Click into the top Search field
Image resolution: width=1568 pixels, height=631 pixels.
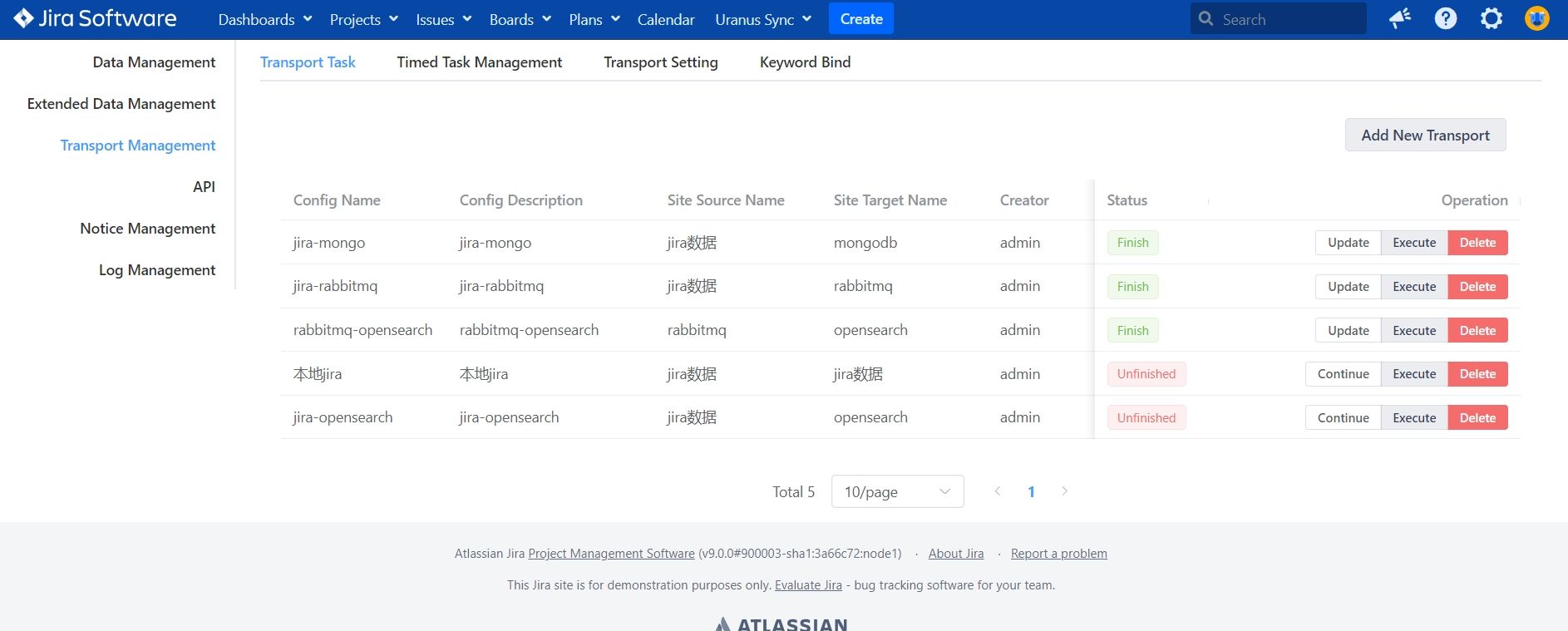coord(1278,19)
